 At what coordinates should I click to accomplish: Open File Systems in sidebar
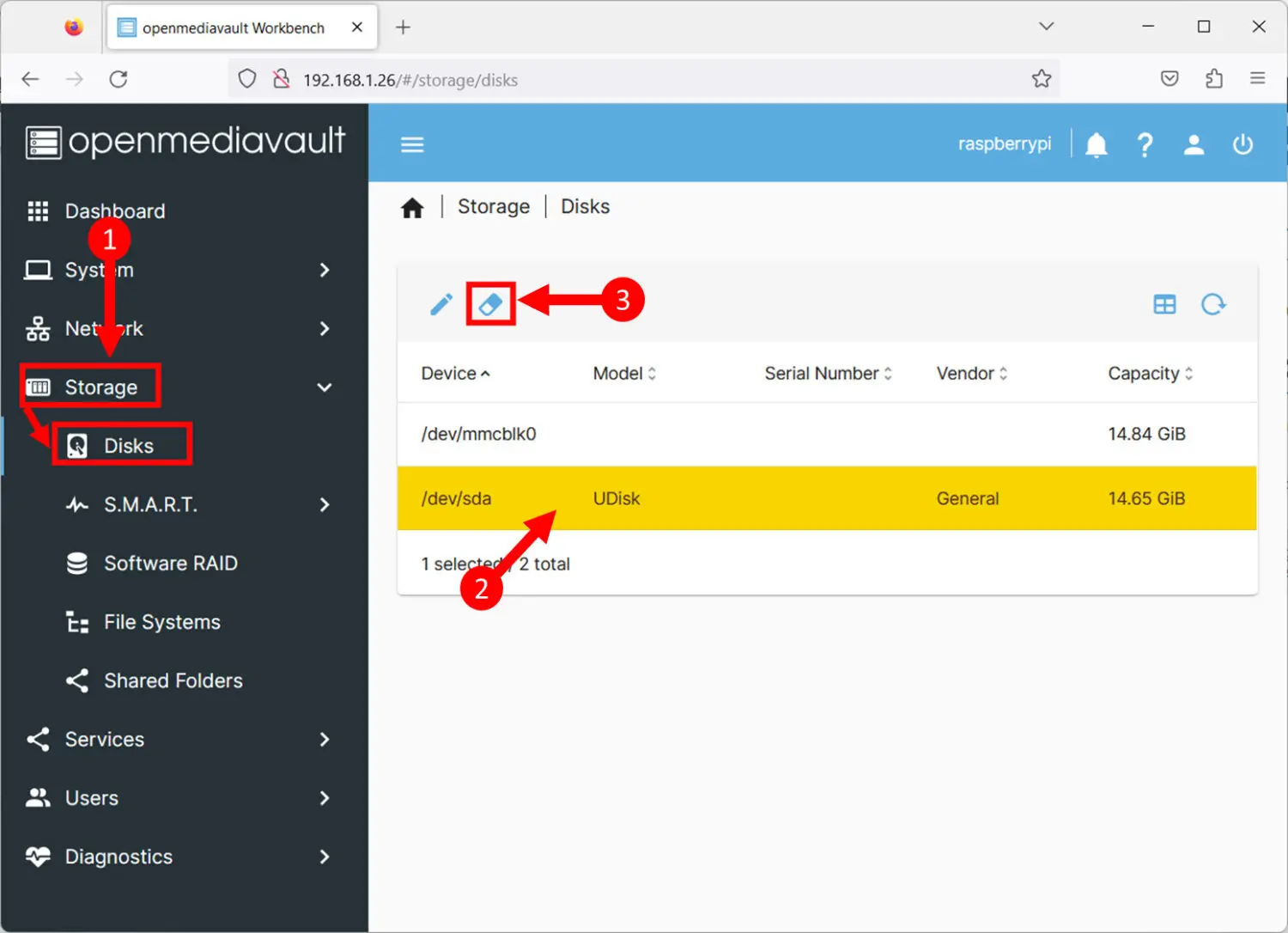[x=161, y=622]
